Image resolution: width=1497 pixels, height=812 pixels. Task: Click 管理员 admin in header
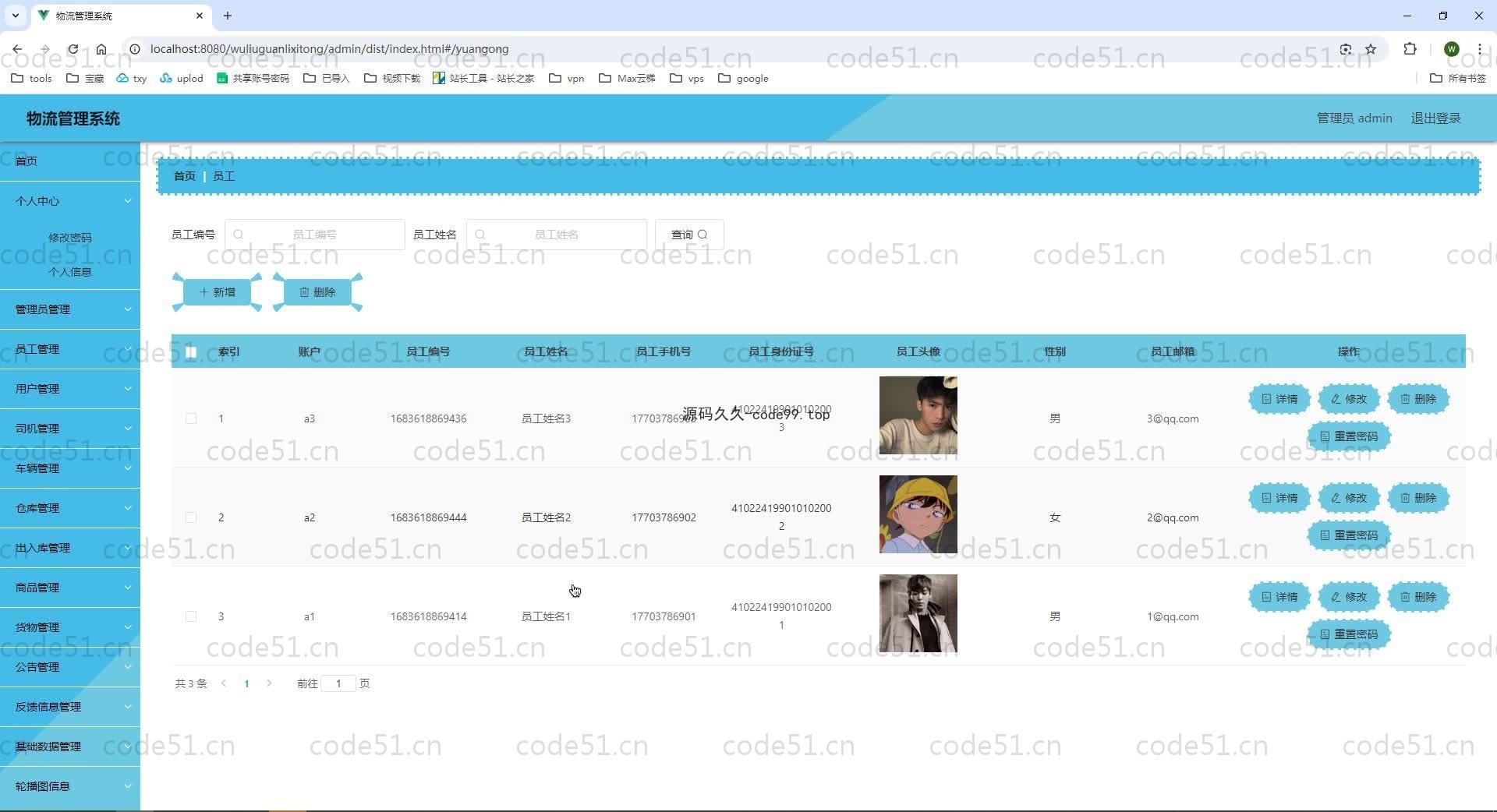[x=1354, y=118]
